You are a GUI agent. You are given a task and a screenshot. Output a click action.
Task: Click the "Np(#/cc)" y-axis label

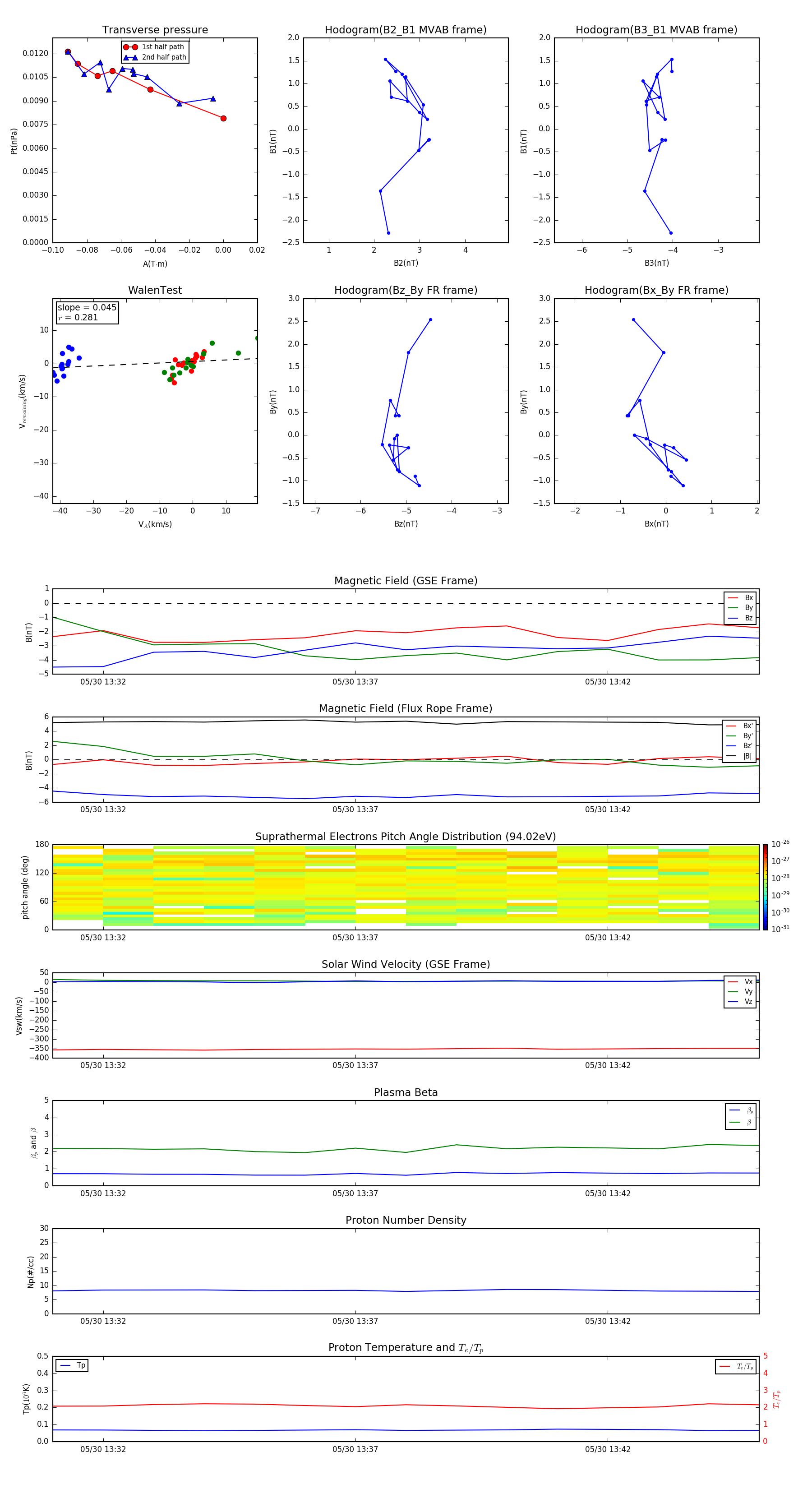pos(31,1272)
